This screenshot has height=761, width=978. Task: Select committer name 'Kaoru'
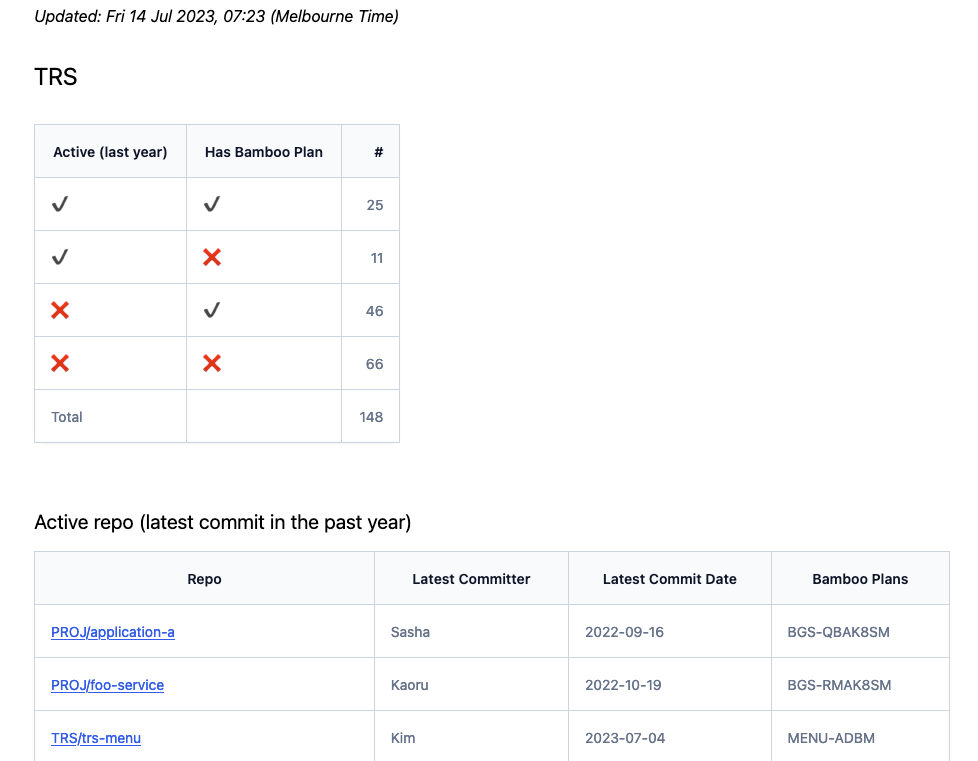point(410,685)
